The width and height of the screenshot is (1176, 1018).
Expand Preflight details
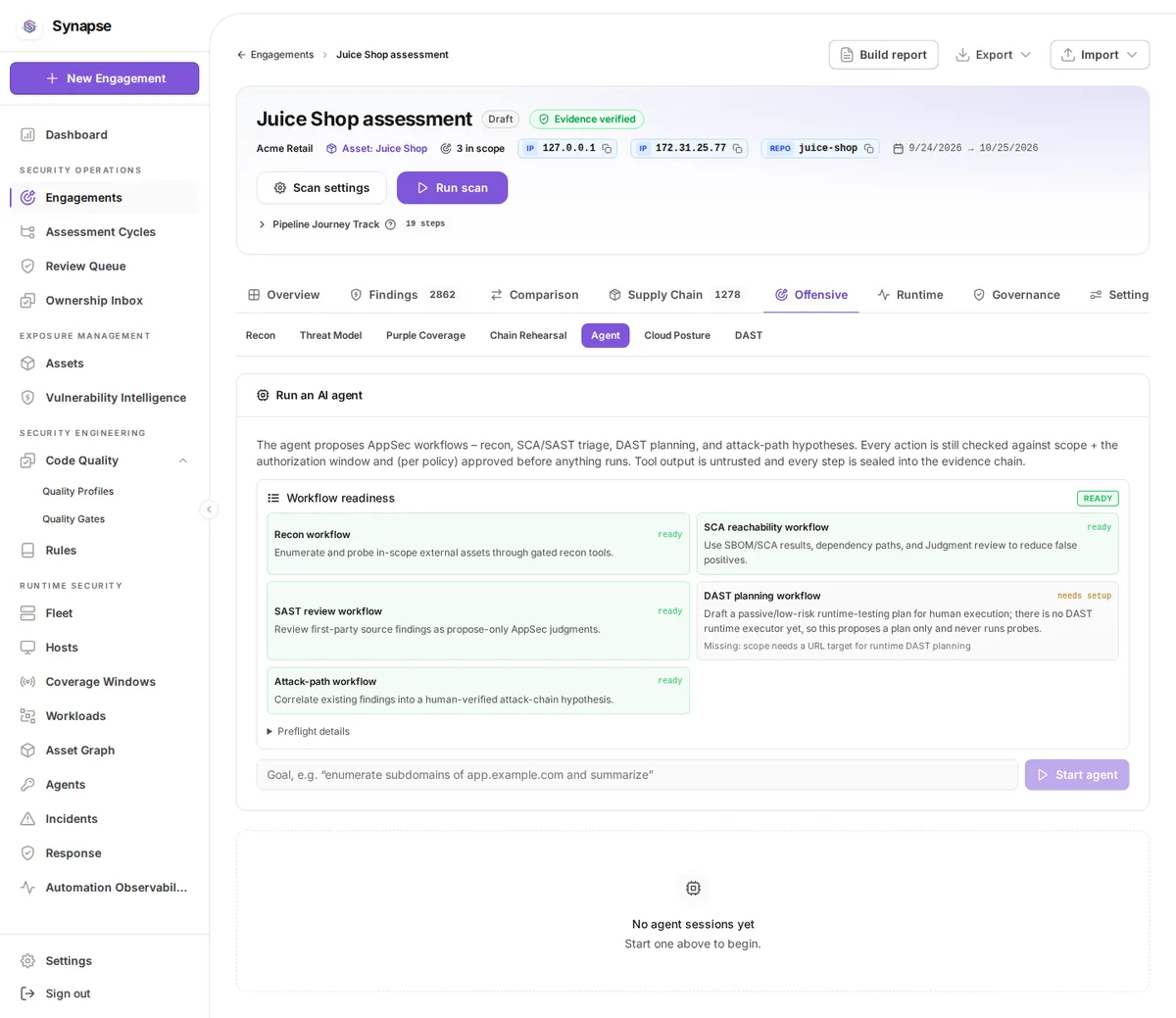click(x=308, y=732)
